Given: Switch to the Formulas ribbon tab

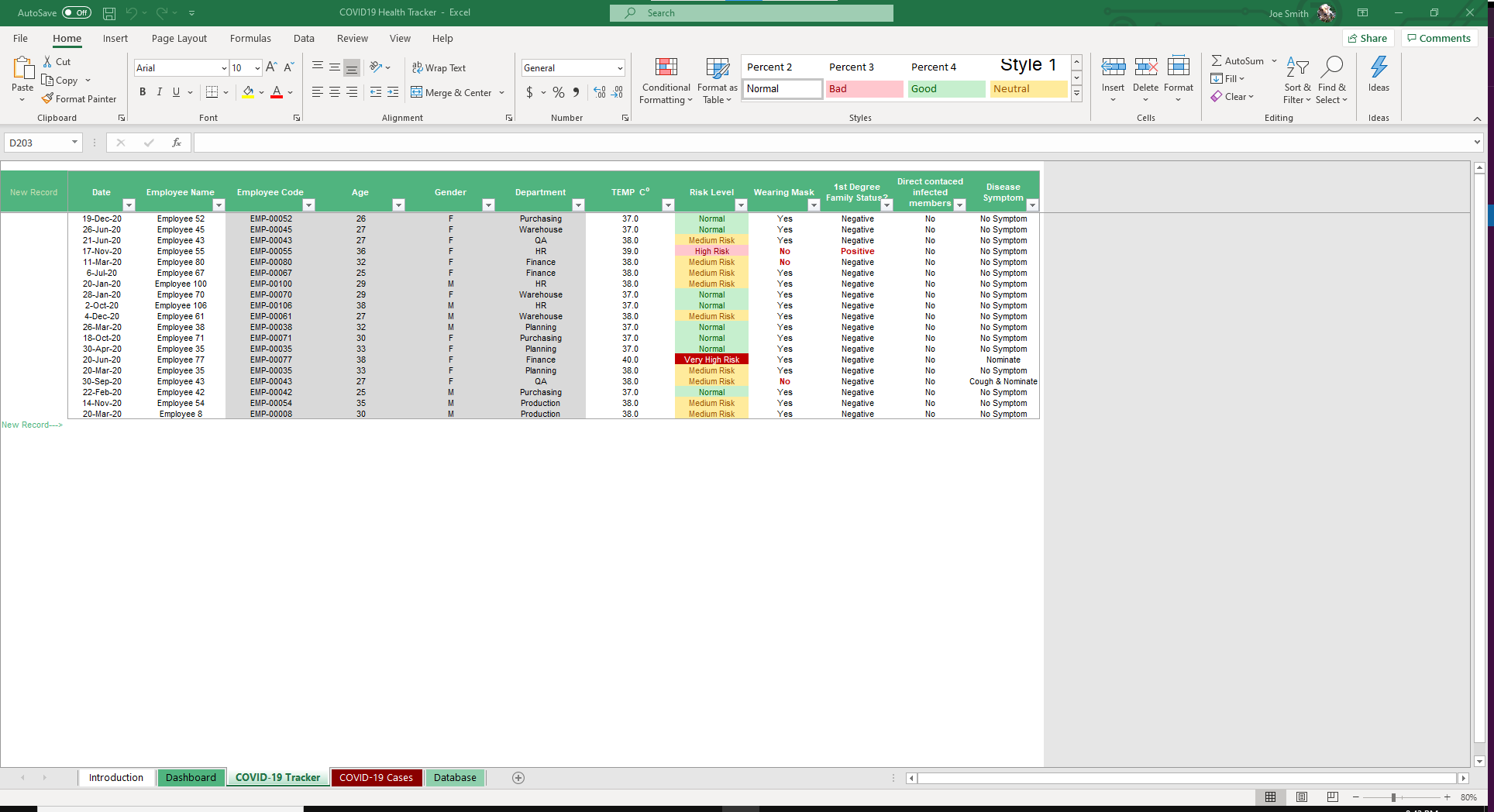Looking at the screenshot, I should (x=250, y=38).
